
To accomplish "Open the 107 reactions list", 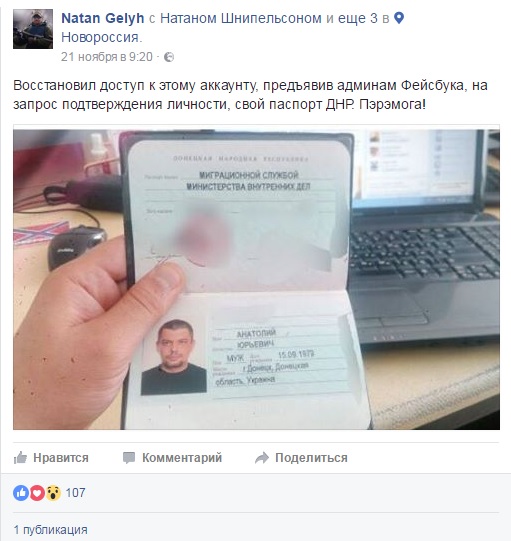I will pyautogui.click(x=75, y=493).
